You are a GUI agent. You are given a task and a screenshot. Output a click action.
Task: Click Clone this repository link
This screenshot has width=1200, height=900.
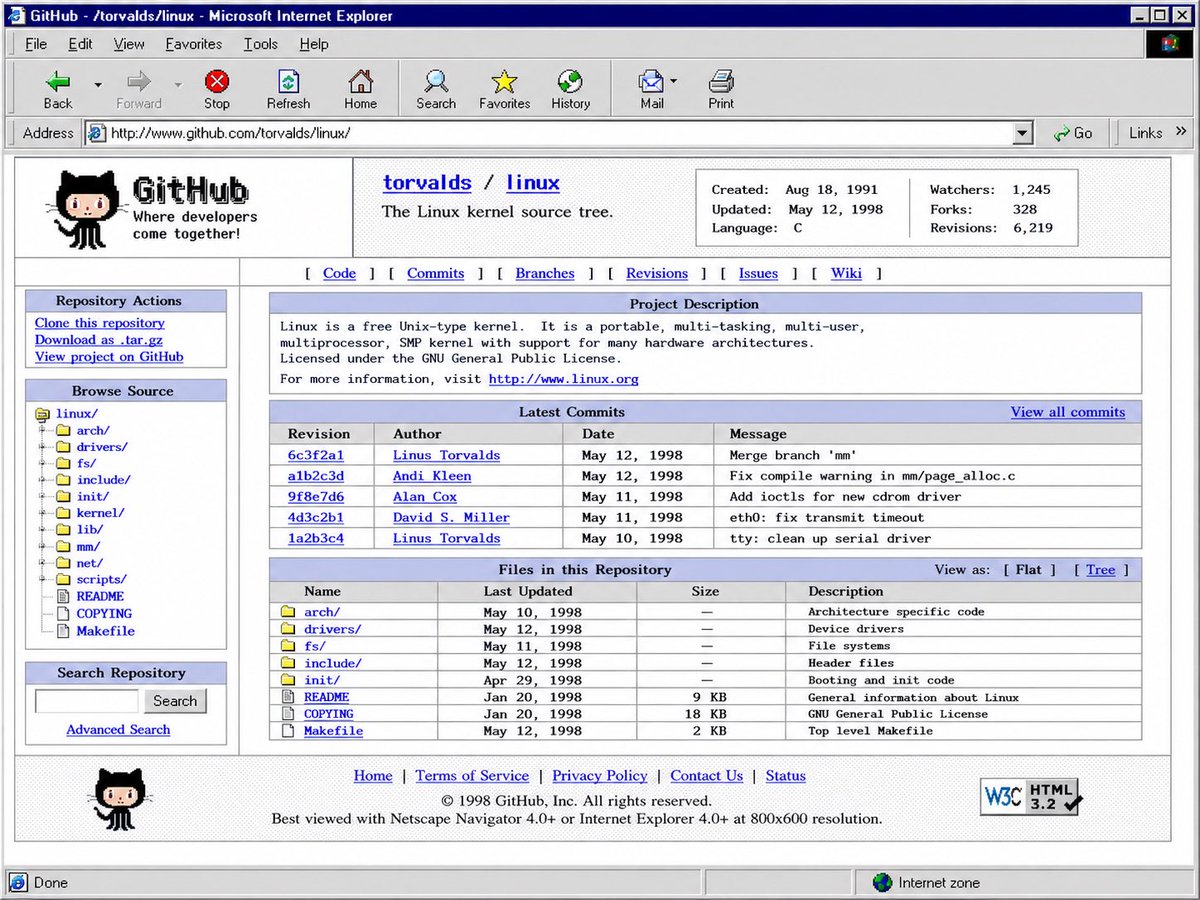(x=100, y=323)
